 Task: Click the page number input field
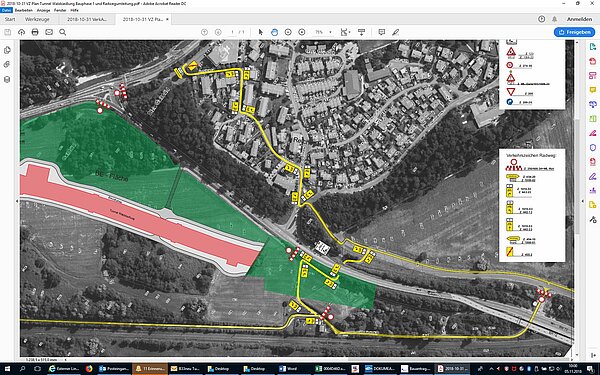[231, 32]
